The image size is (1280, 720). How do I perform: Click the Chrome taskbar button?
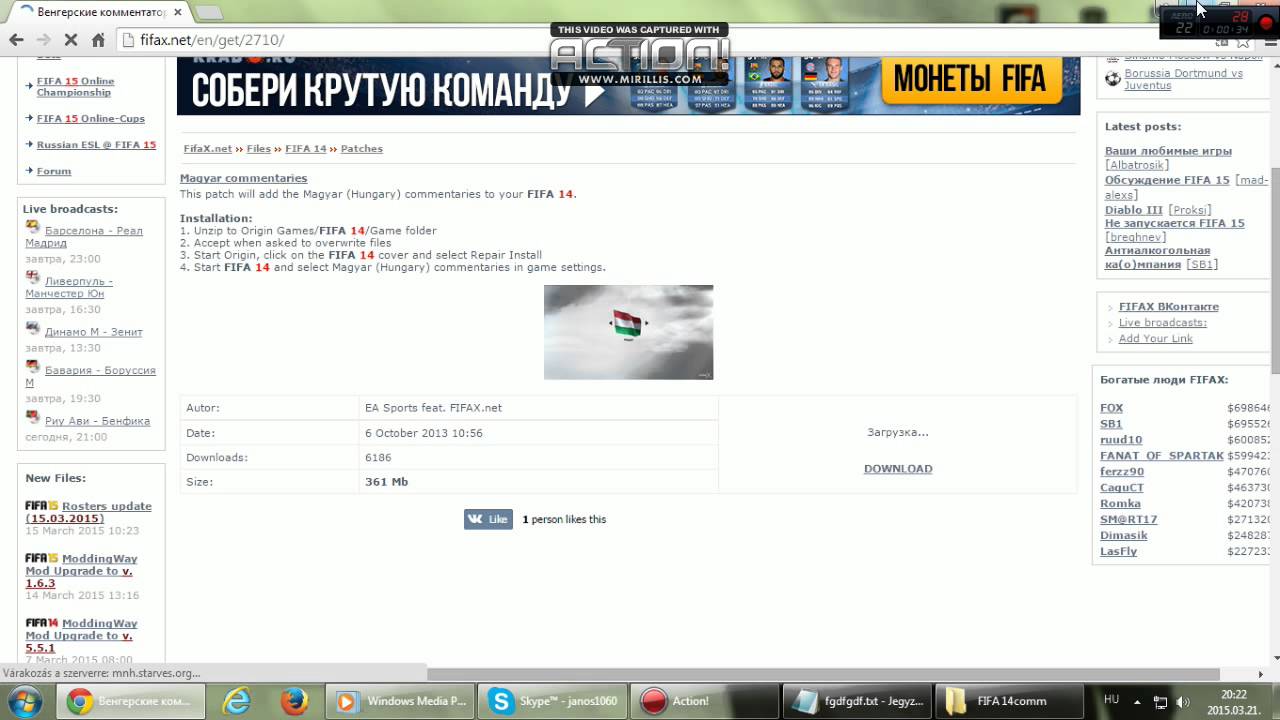click(x=130, y=701)
